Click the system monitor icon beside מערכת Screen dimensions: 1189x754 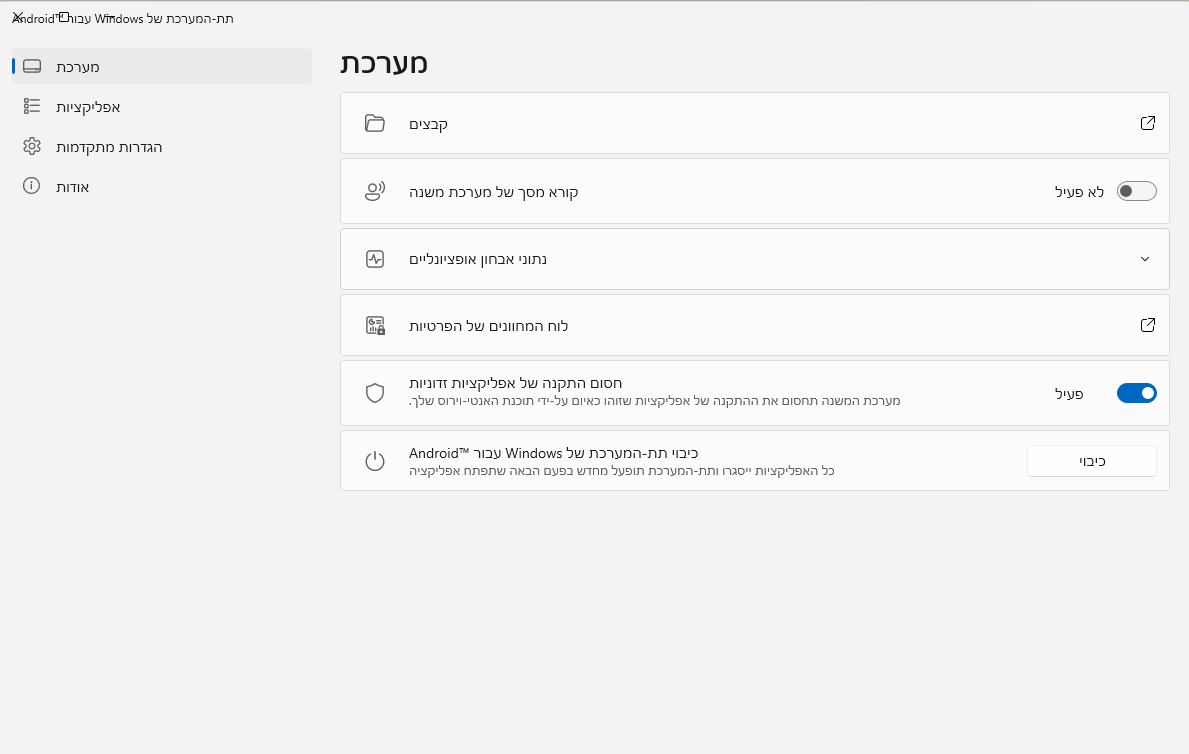pos(32,67)
